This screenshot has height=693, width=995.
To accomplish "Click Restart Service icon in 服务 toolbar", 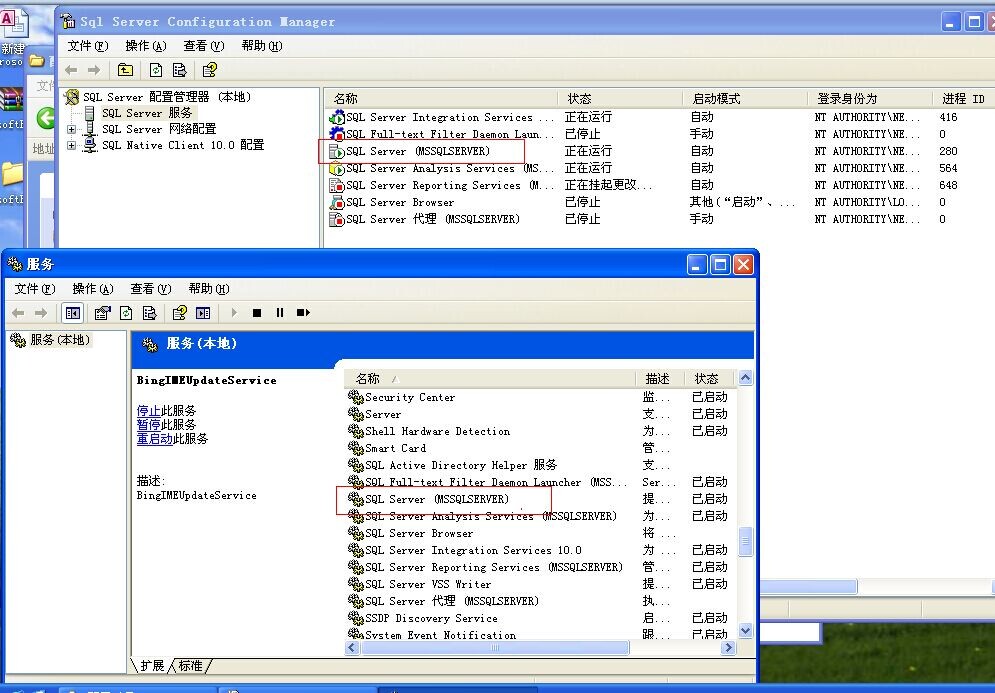I will click(x=303, y=313).
